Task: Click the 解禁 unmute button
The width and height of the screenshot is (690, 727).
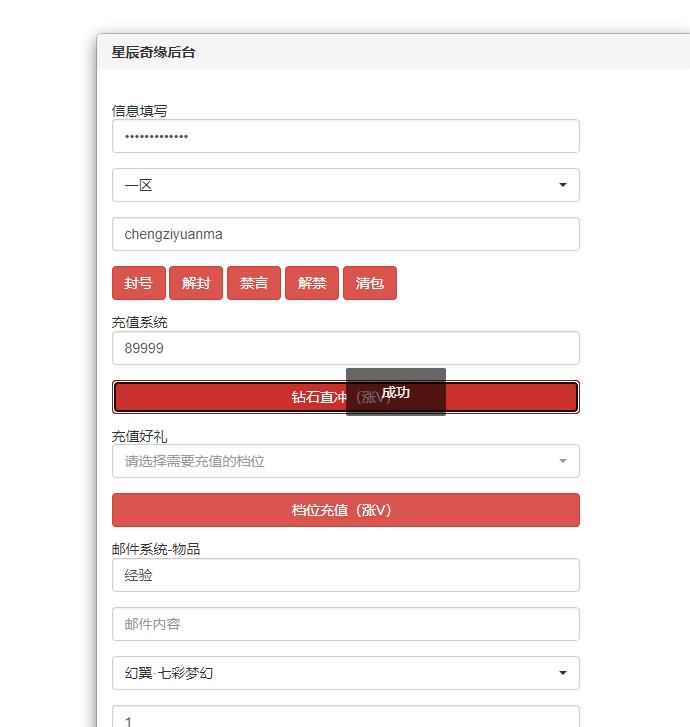Action: point(312,283)
